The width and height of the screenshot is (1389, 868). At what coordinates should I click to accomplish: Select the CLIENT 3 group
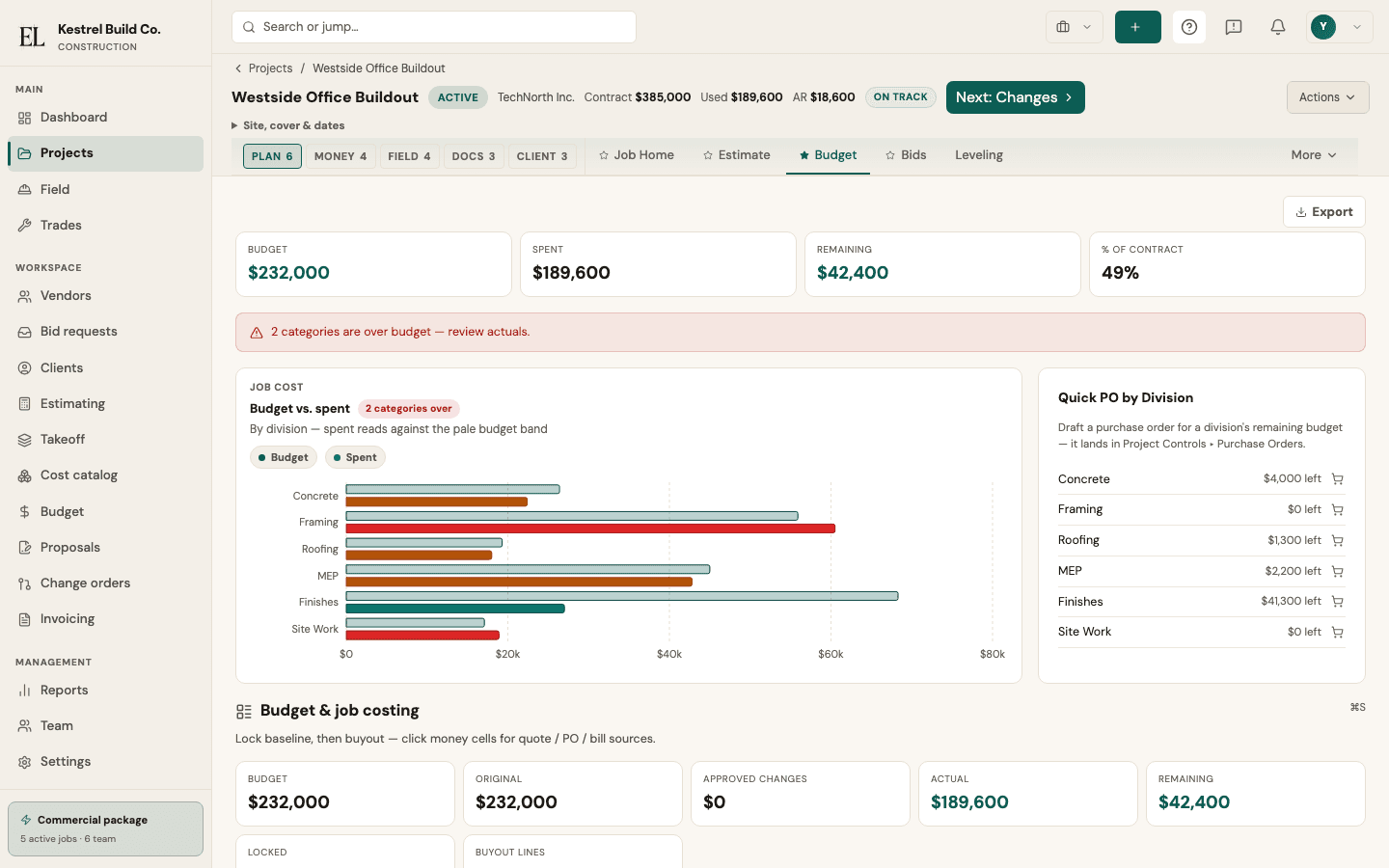click(x=542, y=156)
